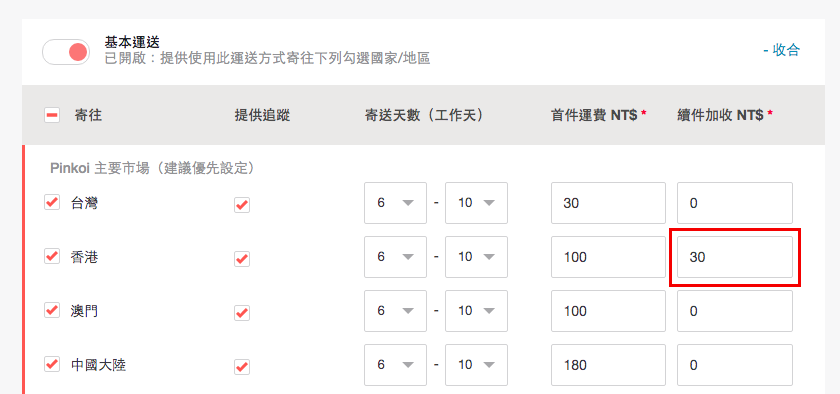
Task: Toggle tracking checkbox for 香港
Action: 242,259
